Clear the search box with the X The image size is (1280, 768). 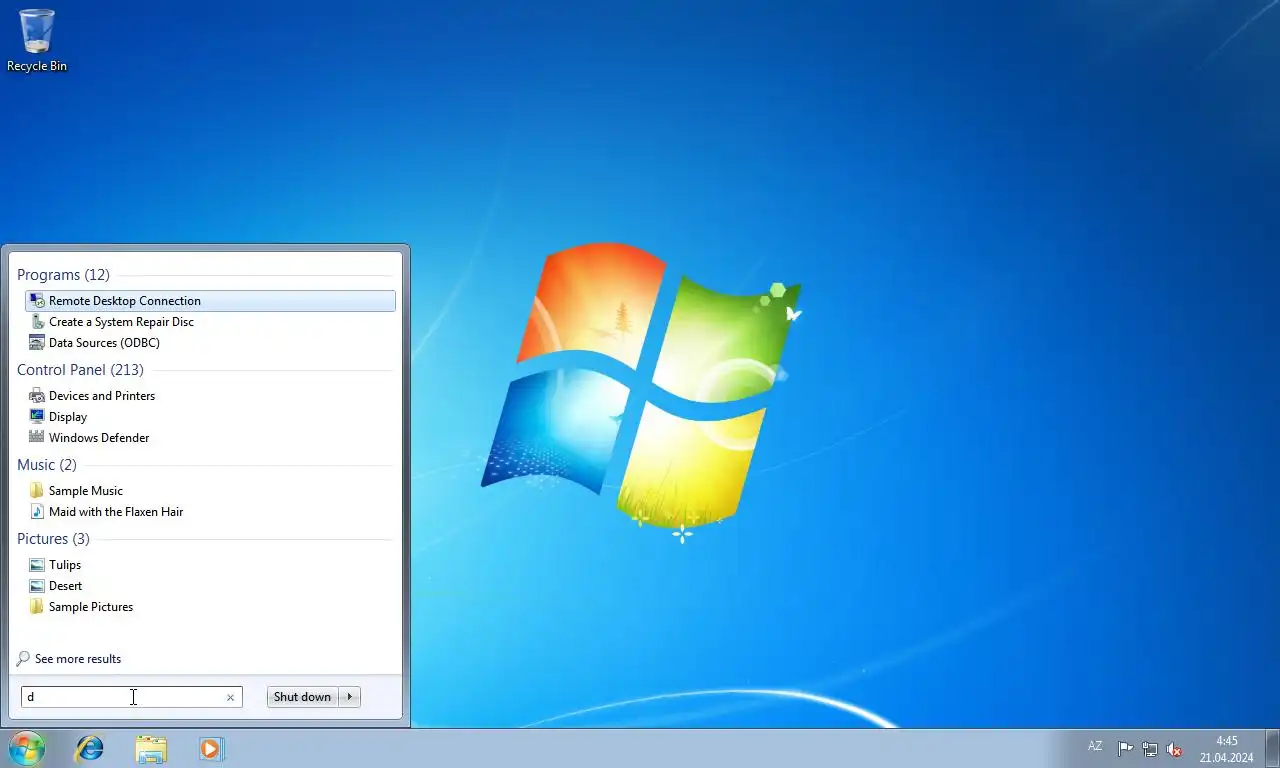pos(230,698)
